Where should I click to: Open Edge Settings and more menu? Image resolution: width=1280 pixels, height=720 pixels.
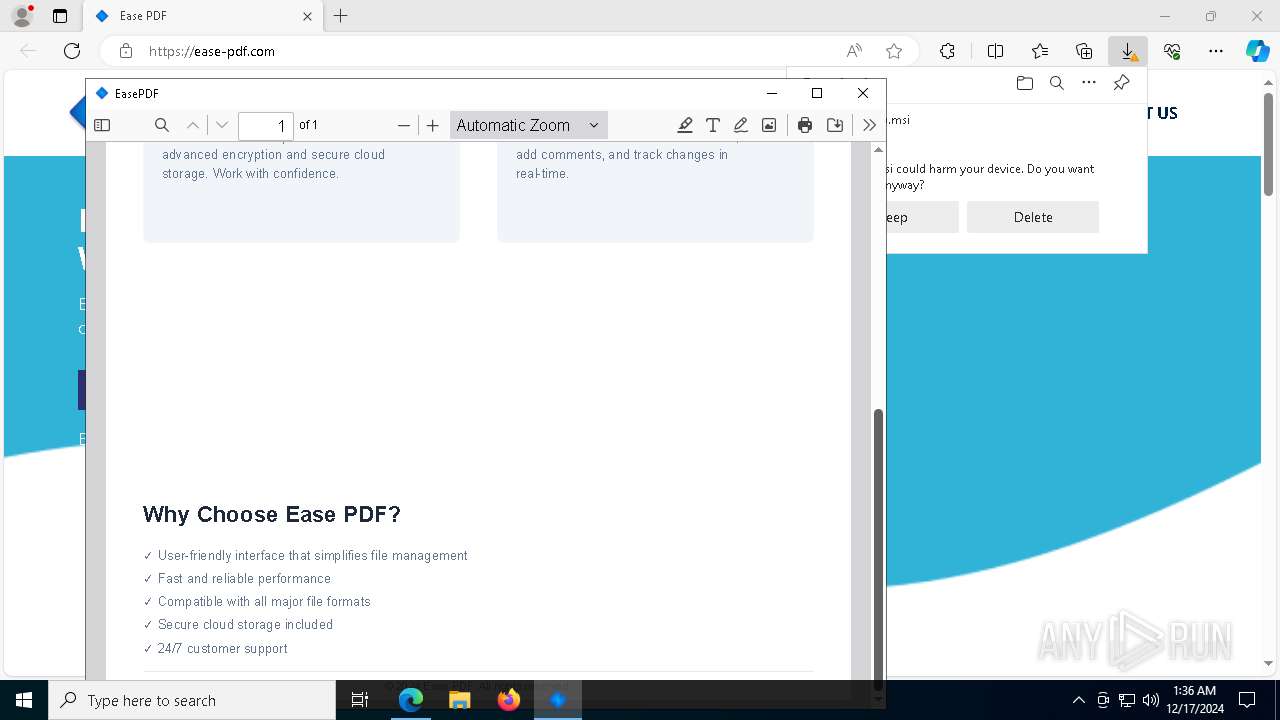[x=1216, y=51]
